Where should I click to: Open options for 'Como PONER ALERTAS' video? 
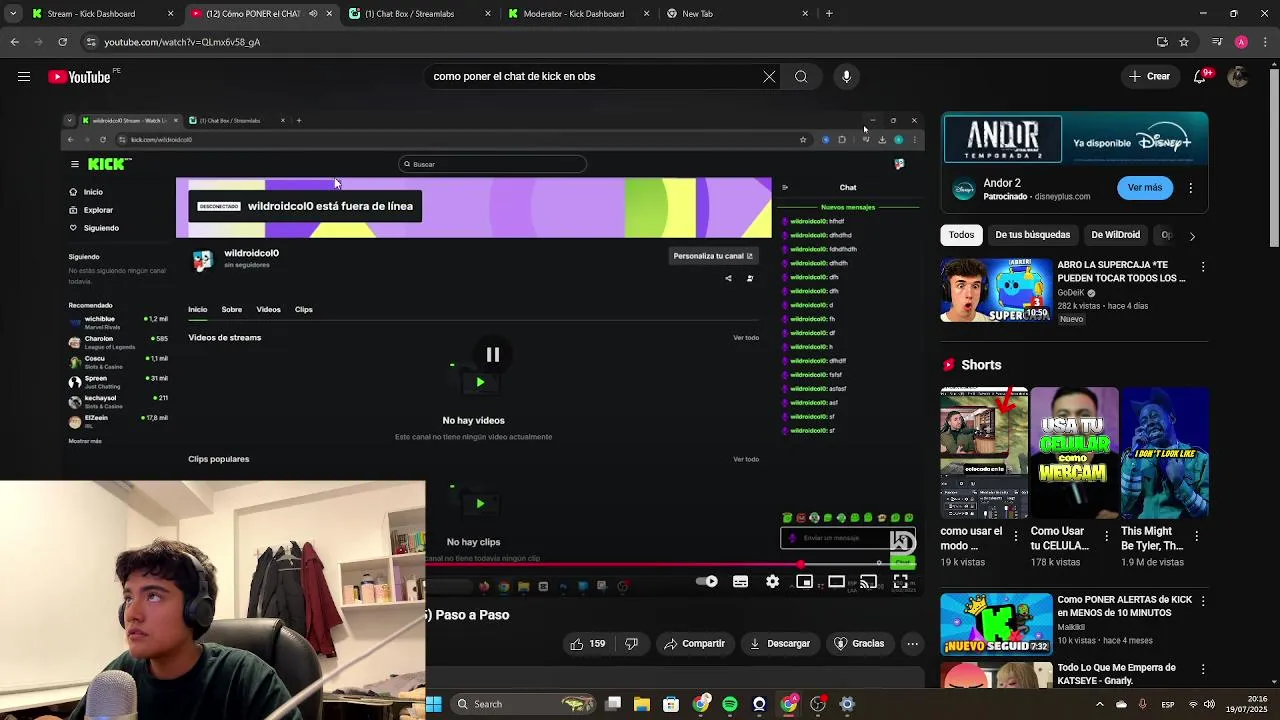pos(1203,601)
